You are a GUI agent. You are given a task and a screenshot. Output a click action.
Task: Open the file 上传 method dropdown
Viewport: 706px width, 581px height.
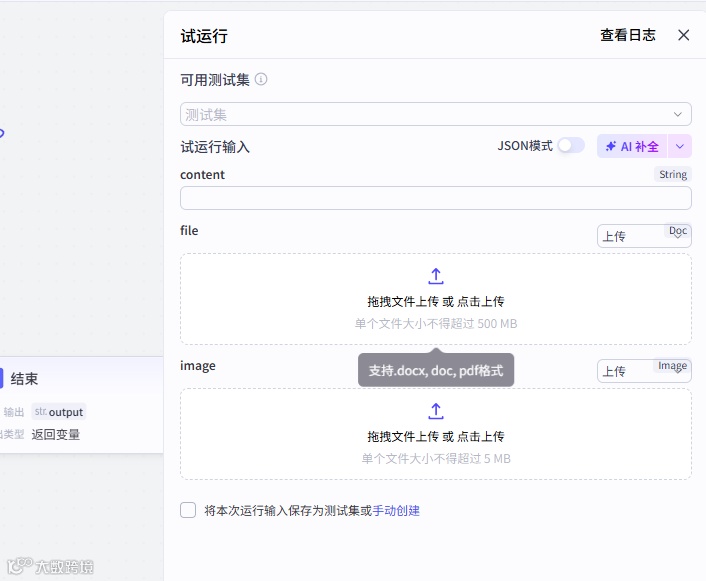coord(644,236)
